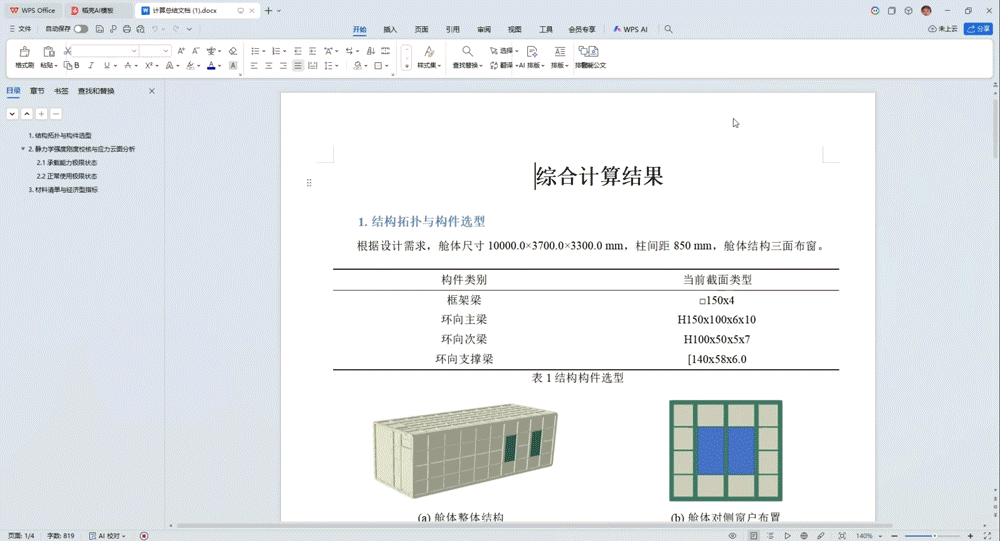Toggle bold formatting with the B button
This screenshot has width=1000, height=541.
point(77,65)
